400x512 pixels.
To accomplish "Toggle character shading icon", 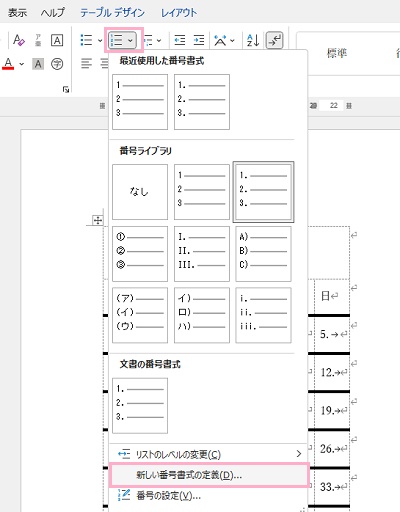I will (38, 64).
